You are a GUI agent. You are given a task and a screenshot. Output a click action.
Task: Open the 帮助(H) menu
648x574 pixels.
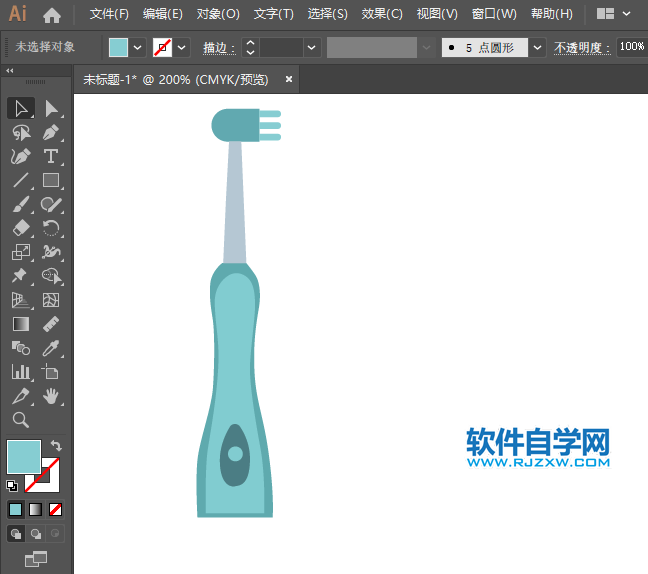pyautogui.click(x=552, y=14)
